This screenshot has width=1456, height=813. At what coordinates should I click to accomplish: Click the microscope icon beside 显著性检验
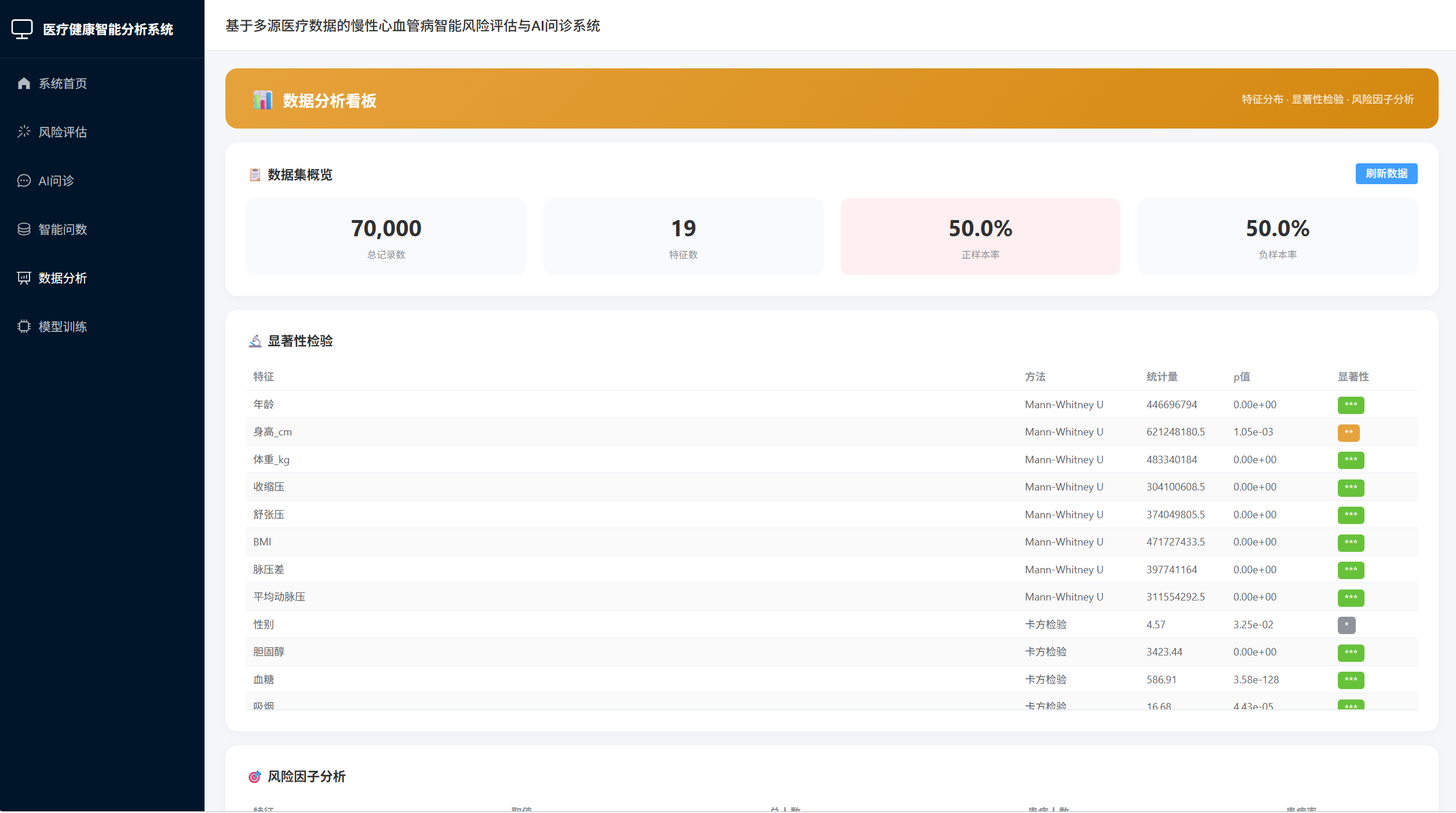point(255,341)
